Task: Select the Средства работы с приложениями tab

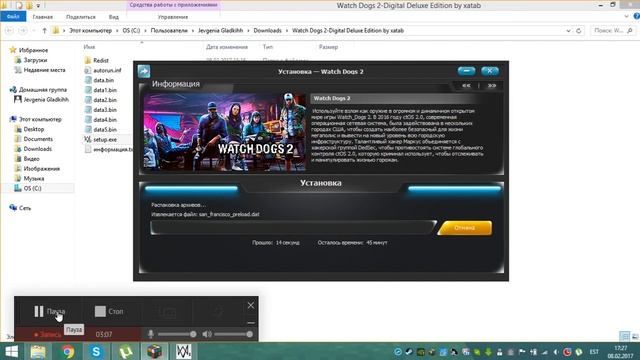Action: pos(173,5)
